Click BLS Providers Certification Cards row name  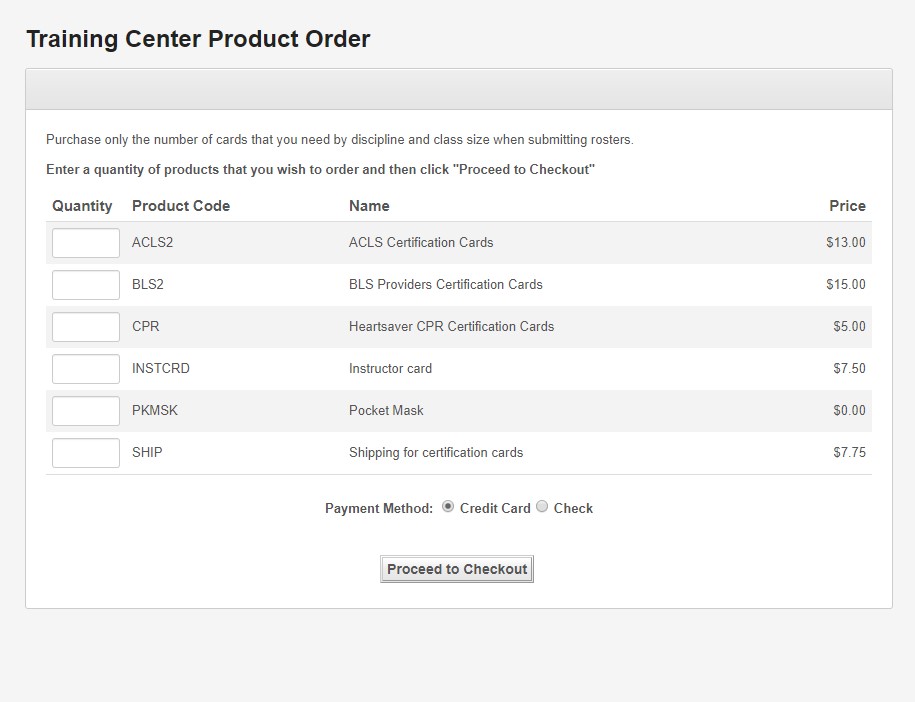pos(446,284)
